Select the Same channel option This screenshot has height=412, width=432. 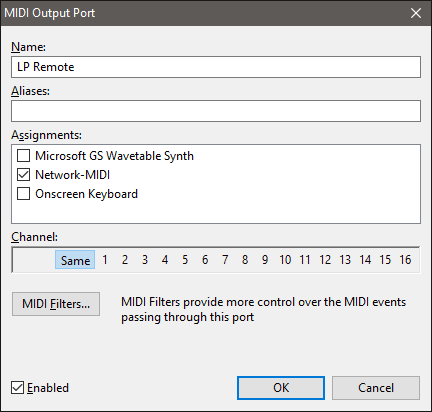coord(75,260)
